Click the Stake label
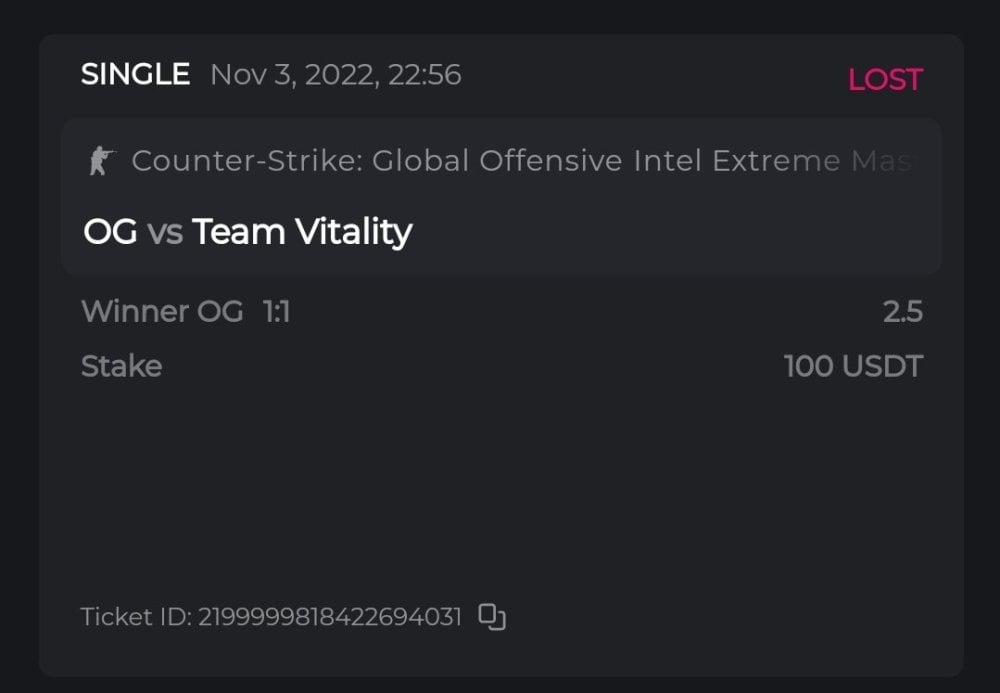 pos(121,366)
